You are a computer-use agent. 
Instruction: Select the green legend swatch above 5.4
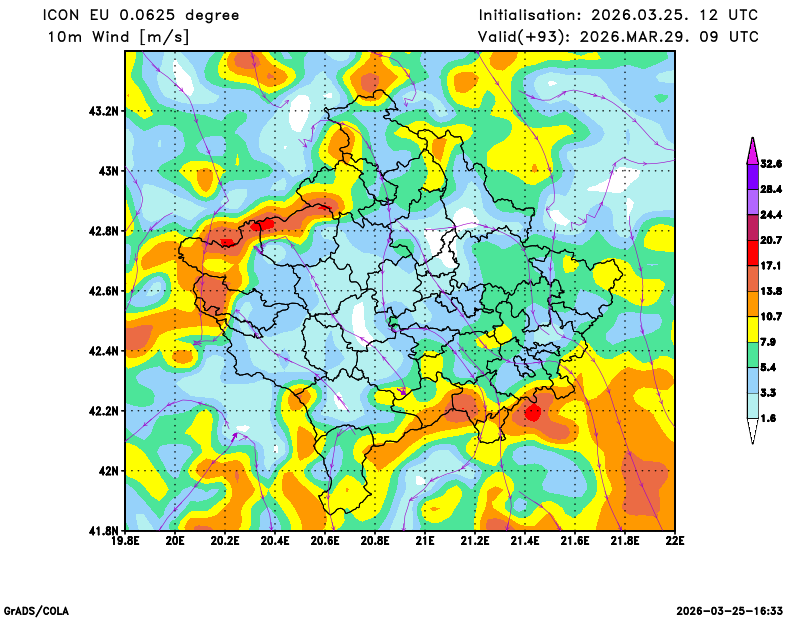click(x=752, y=355)
